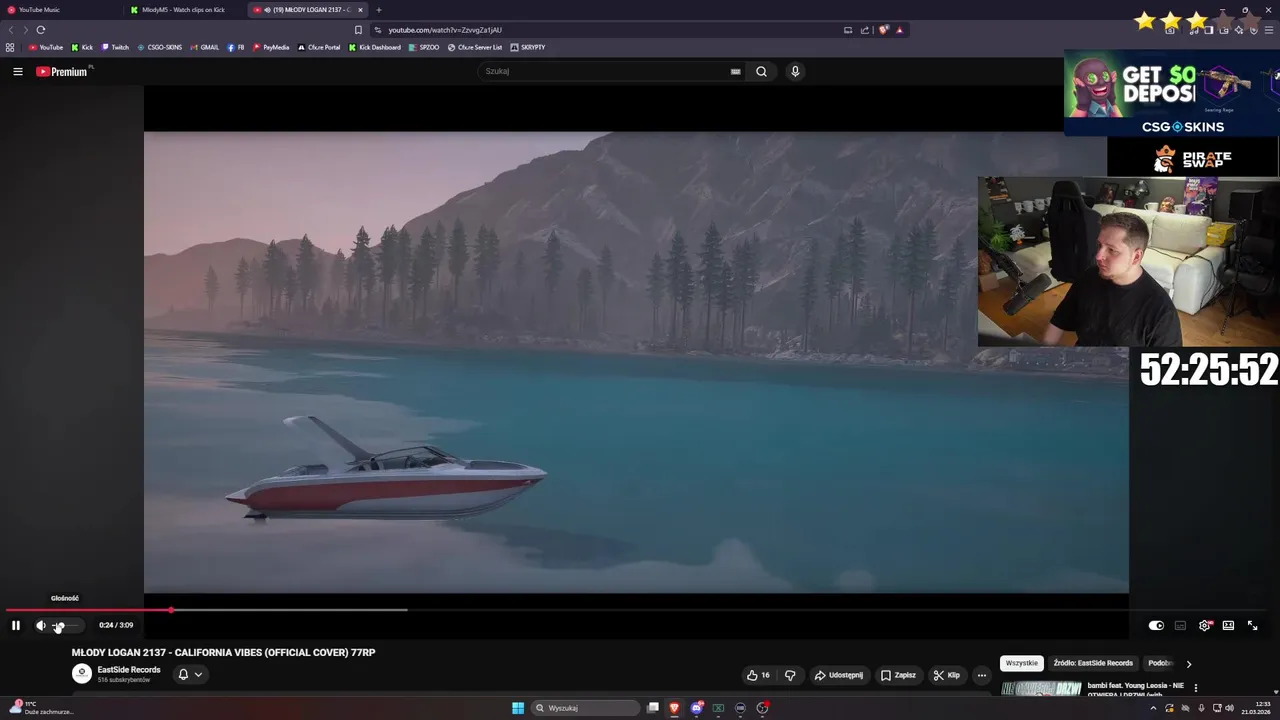Open the FB bookmark
This screenshot has height=720, width=1280.
(236, 47)
